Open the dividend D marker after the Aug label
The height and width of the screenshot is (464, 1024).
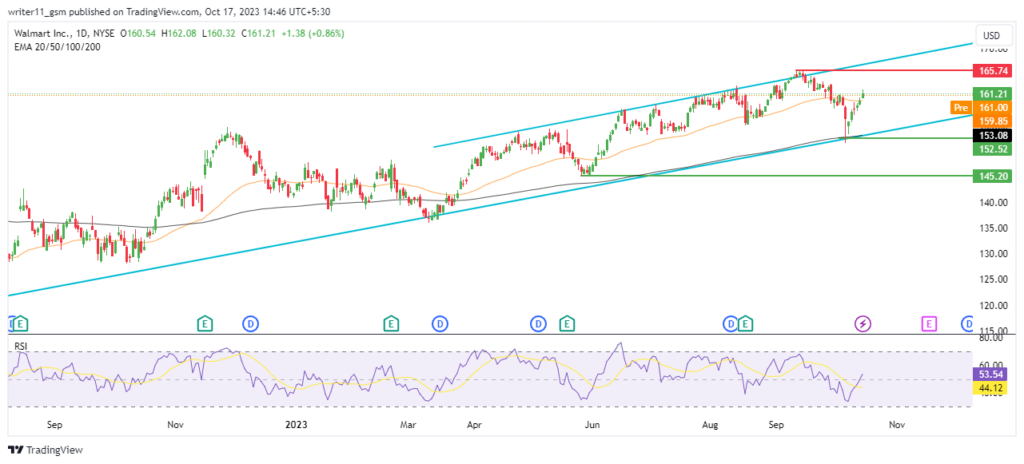pos(729,323)
